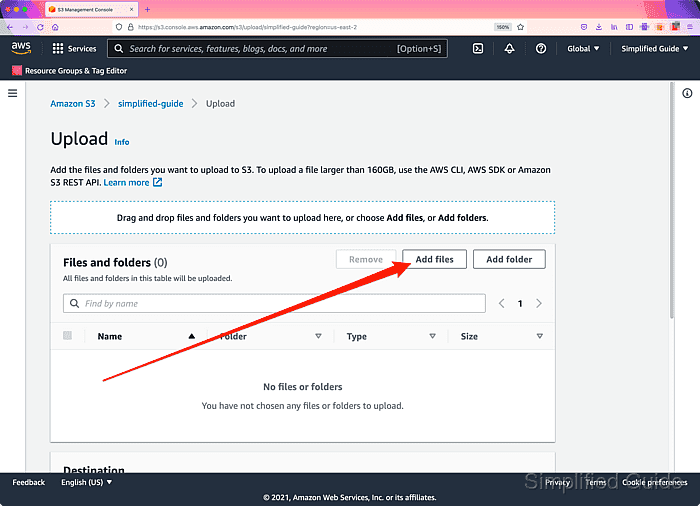Viewport: 700px width, 506px height.
Task: Open the browser application menu icon
Action: coord(690,27)
